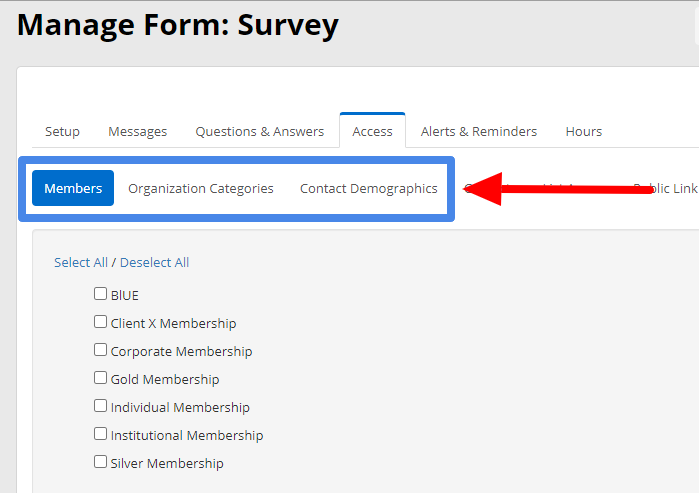Click the Members sub-tab button

[x=73, y=188]
